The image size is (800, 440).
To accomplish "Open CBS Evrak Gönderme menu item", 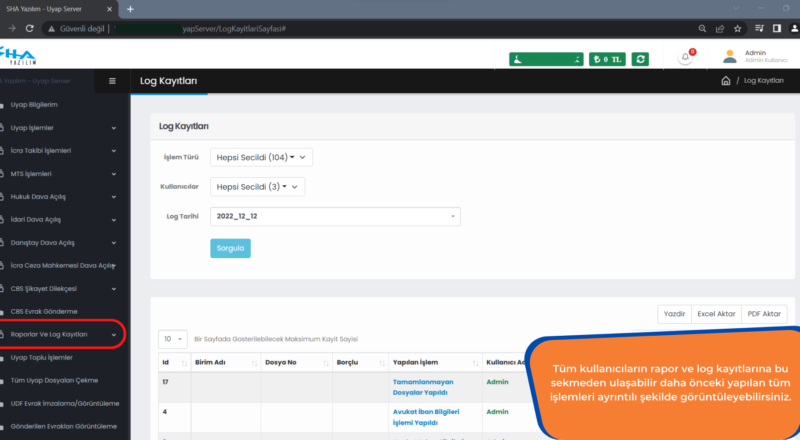I will [x=50, y=311].
